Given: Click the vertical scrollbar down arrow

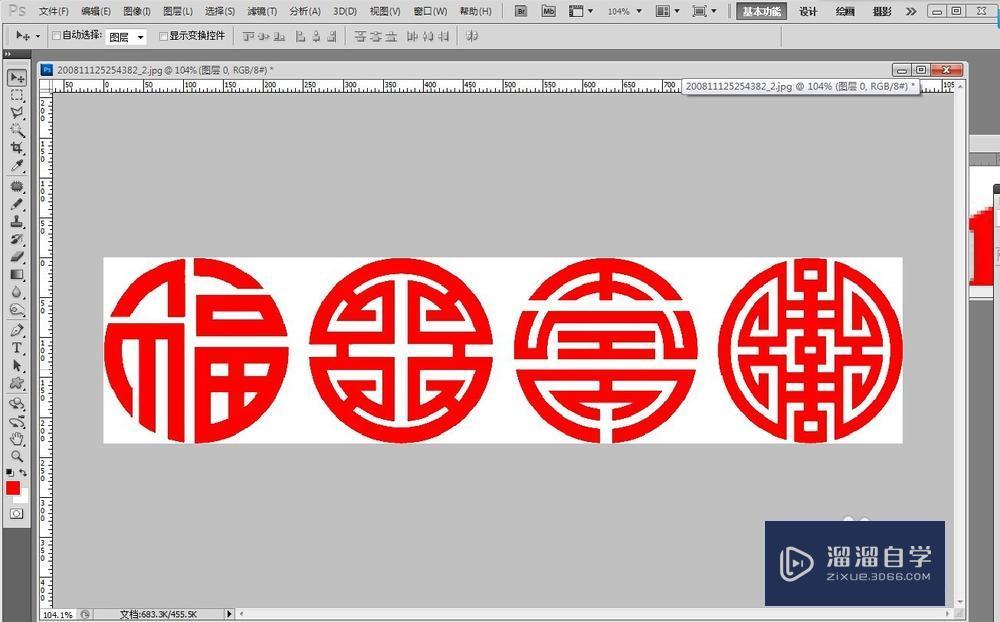Looking at the screenshot, I should coord(960,602).
